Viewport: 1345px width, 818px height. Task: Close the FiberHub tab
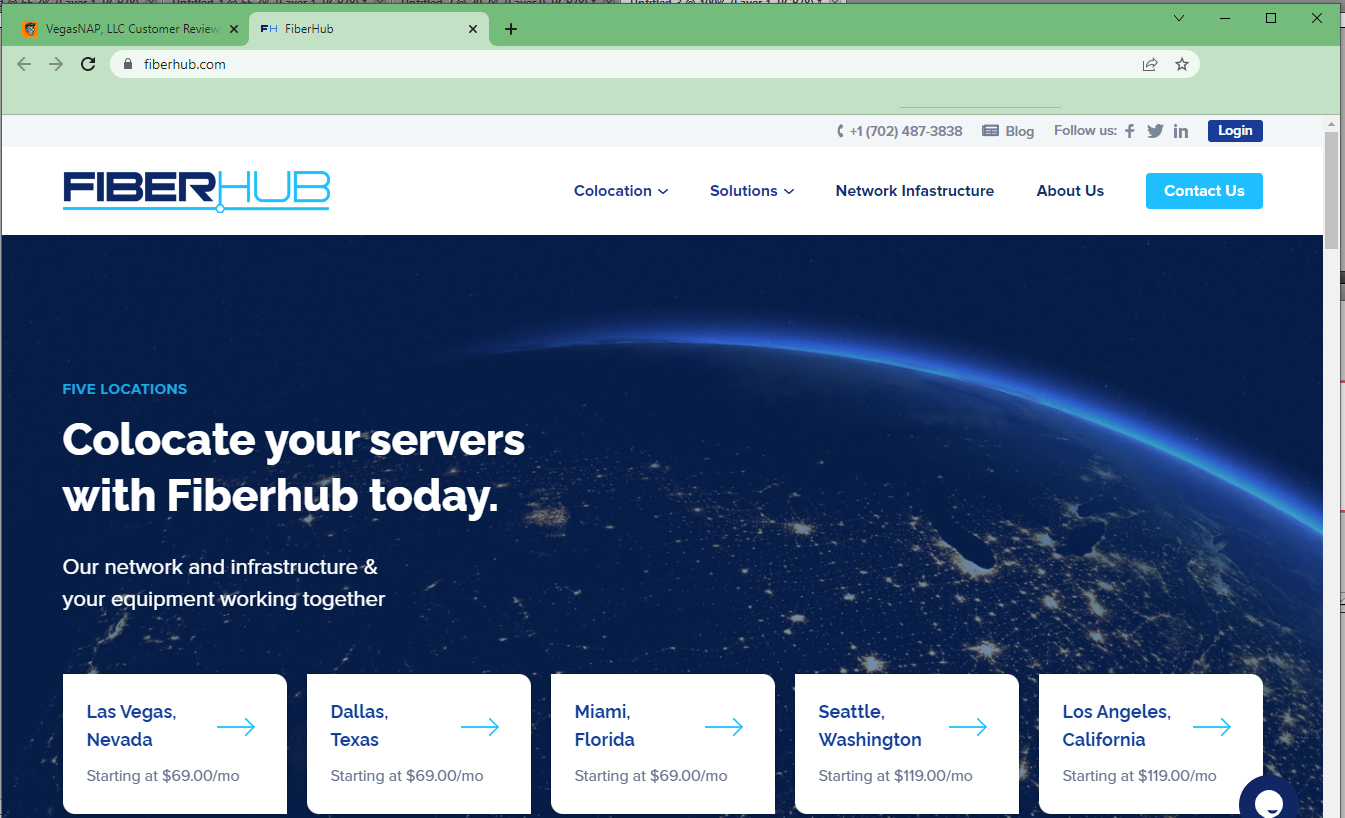474,29
